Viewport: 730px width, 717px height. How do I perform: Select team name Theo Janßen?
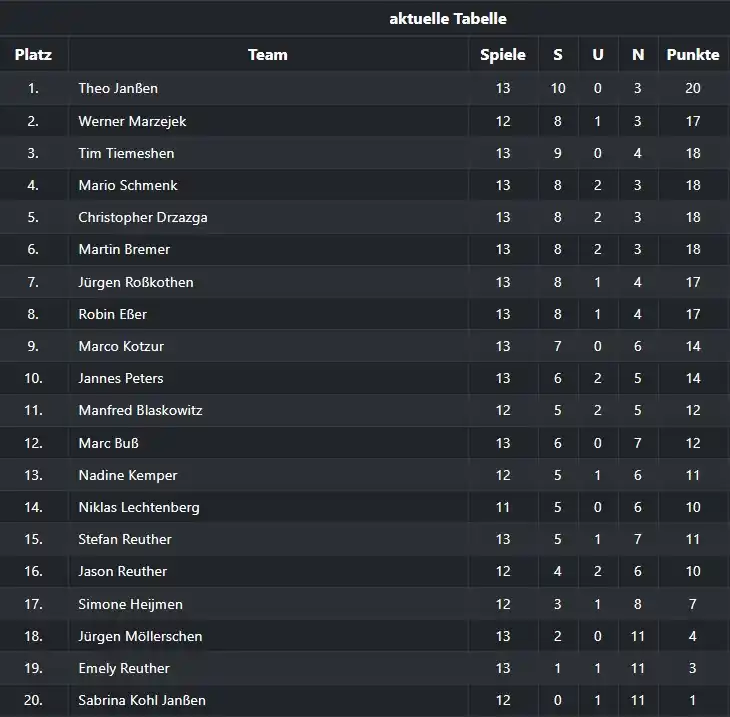tap(118, 88)
